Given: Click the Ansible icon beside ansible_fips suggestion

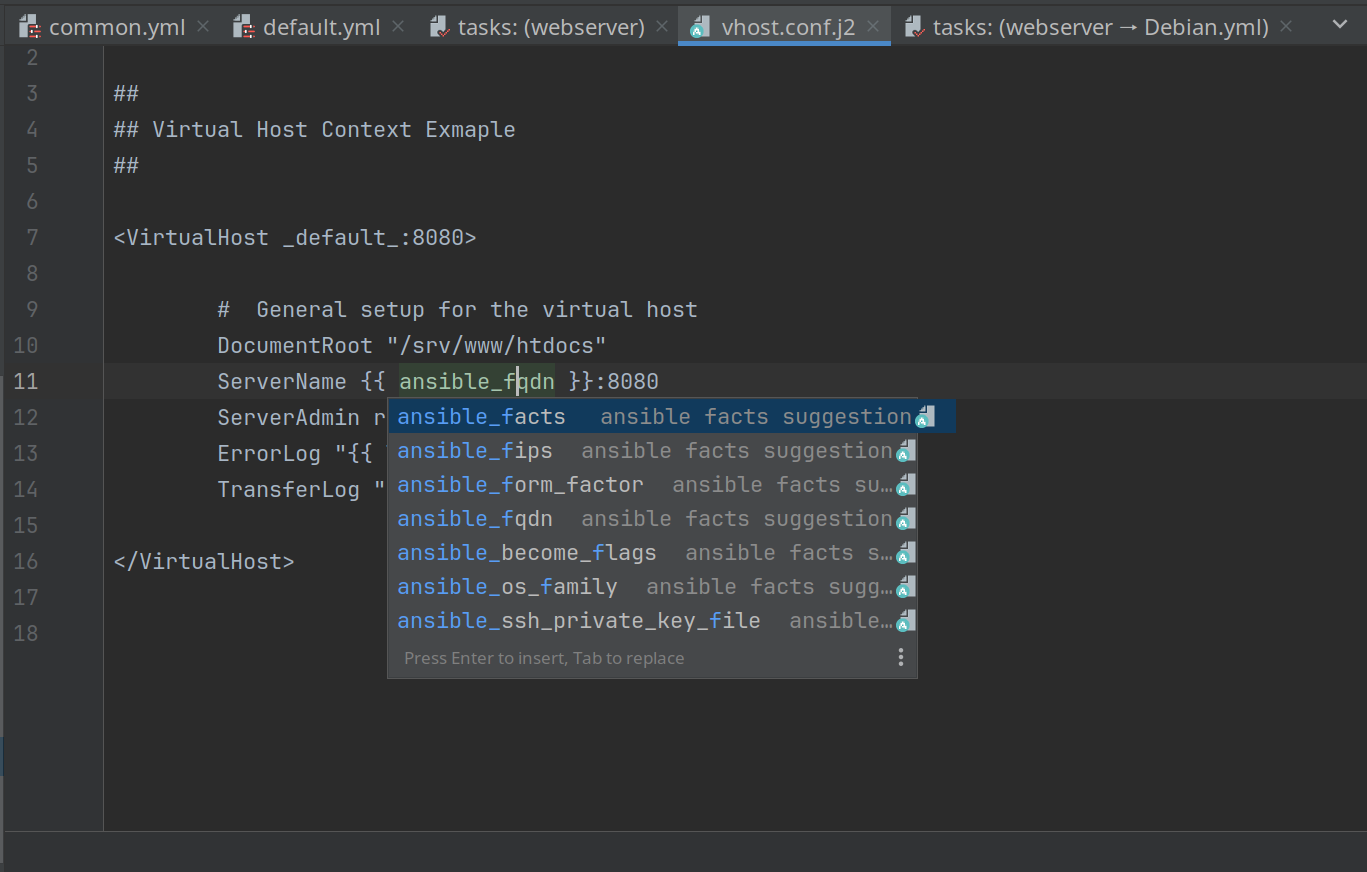Looking at the screenshot, I should 906,451.
